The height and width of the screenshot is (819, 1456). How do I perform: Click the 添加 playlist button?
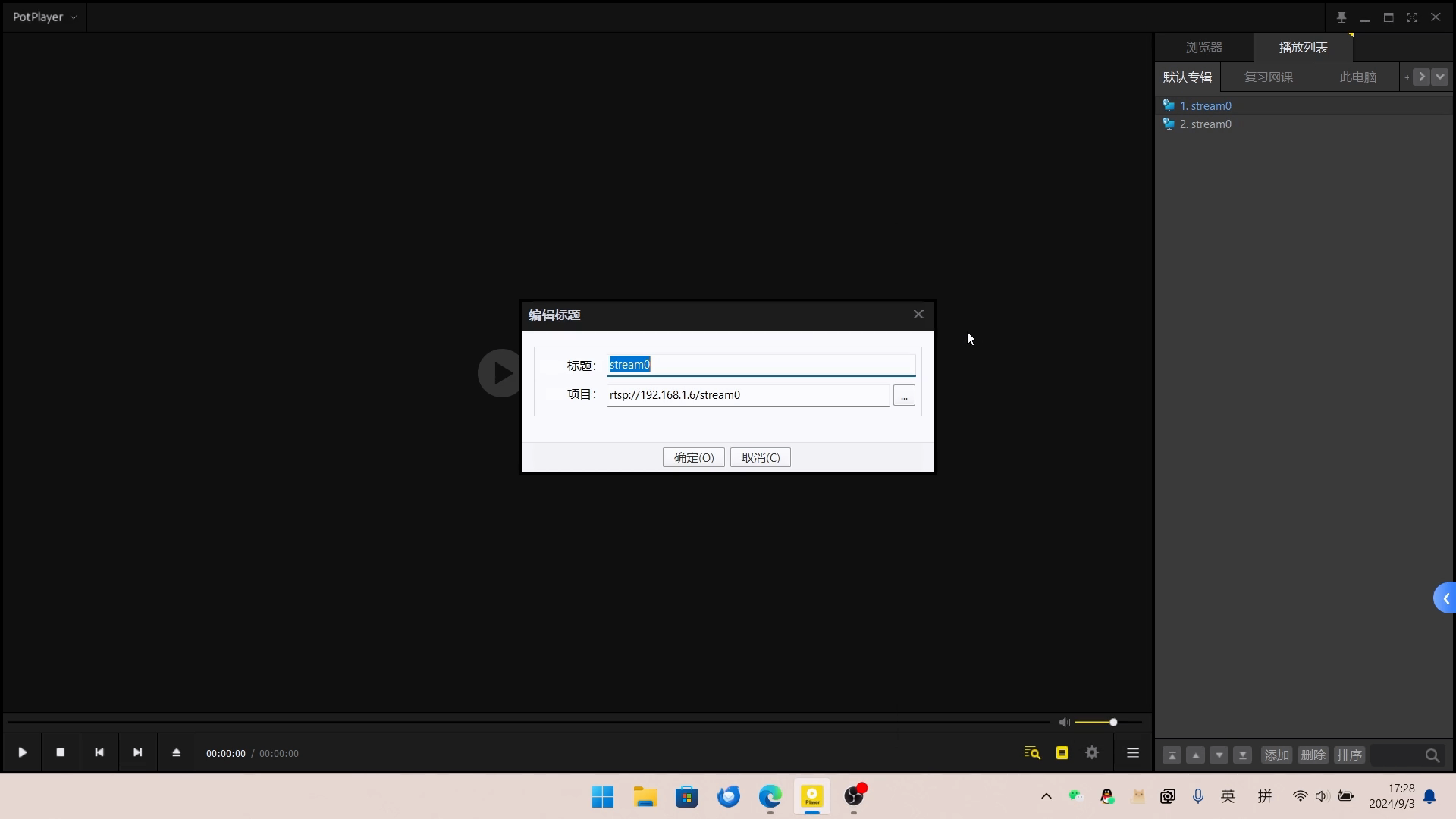tap(1276, 755)
